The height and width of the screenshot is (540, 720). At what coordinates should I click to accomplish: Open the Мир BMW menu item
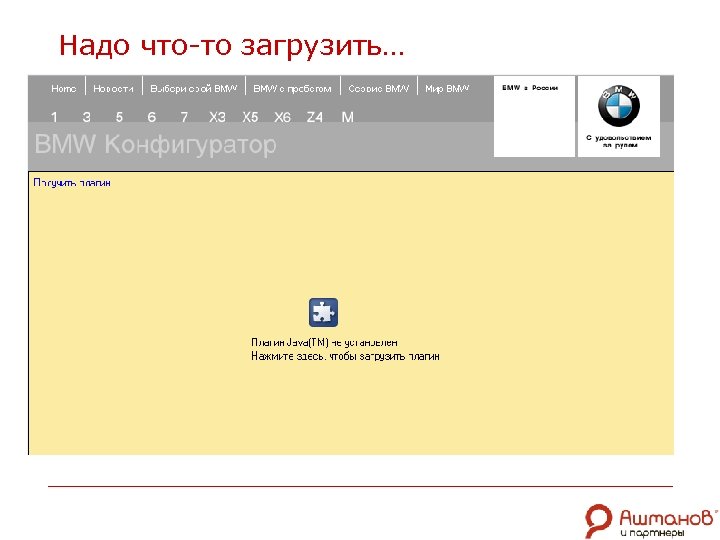pyautogui.click(x=447, y=89)
